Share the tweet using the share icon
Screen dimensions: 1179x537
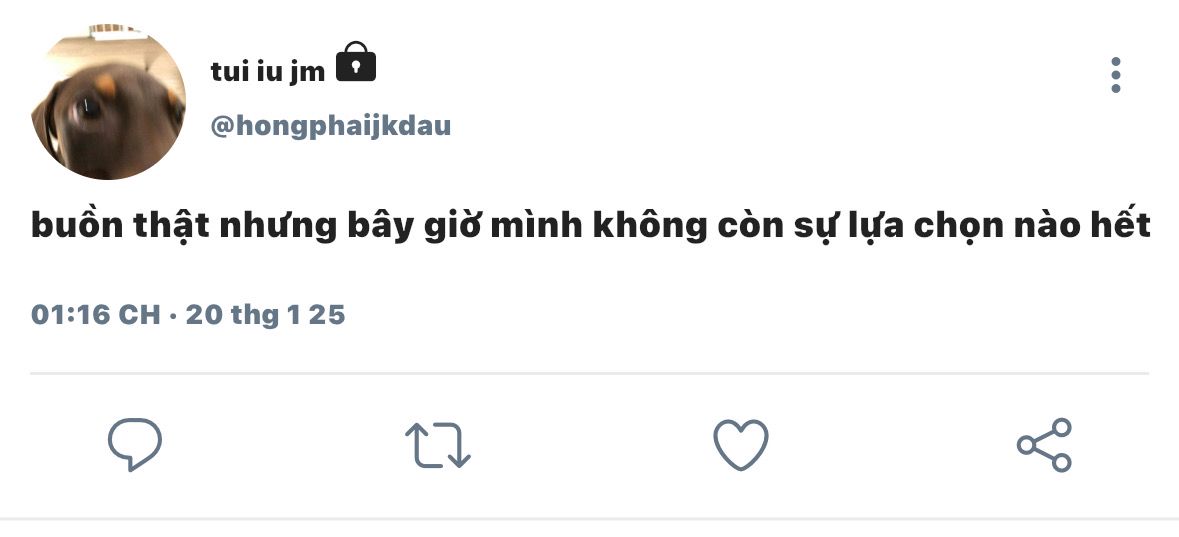point(1044,444)
